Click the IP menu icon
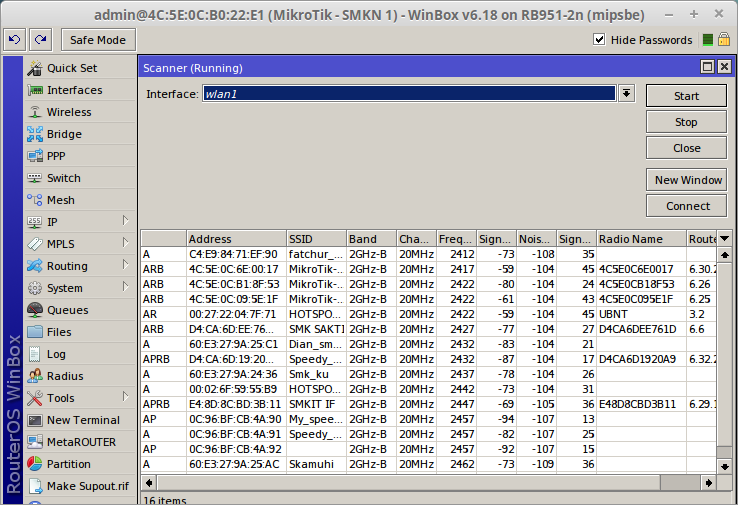Screen dimensions: 738x505 pyautogui.click(x=35, y=222)
